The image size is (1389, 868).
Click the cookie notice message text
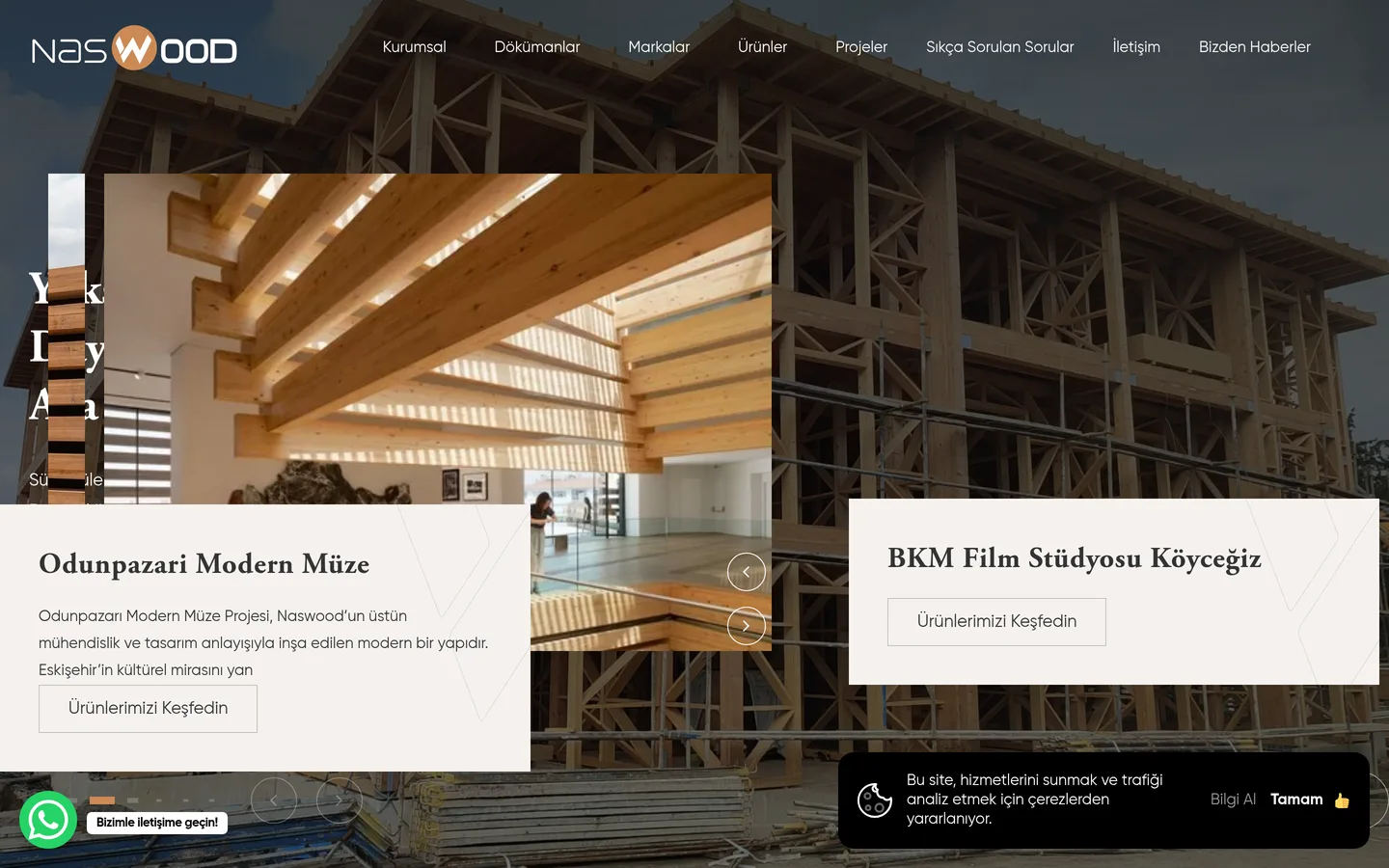(x=1035, y=800)
